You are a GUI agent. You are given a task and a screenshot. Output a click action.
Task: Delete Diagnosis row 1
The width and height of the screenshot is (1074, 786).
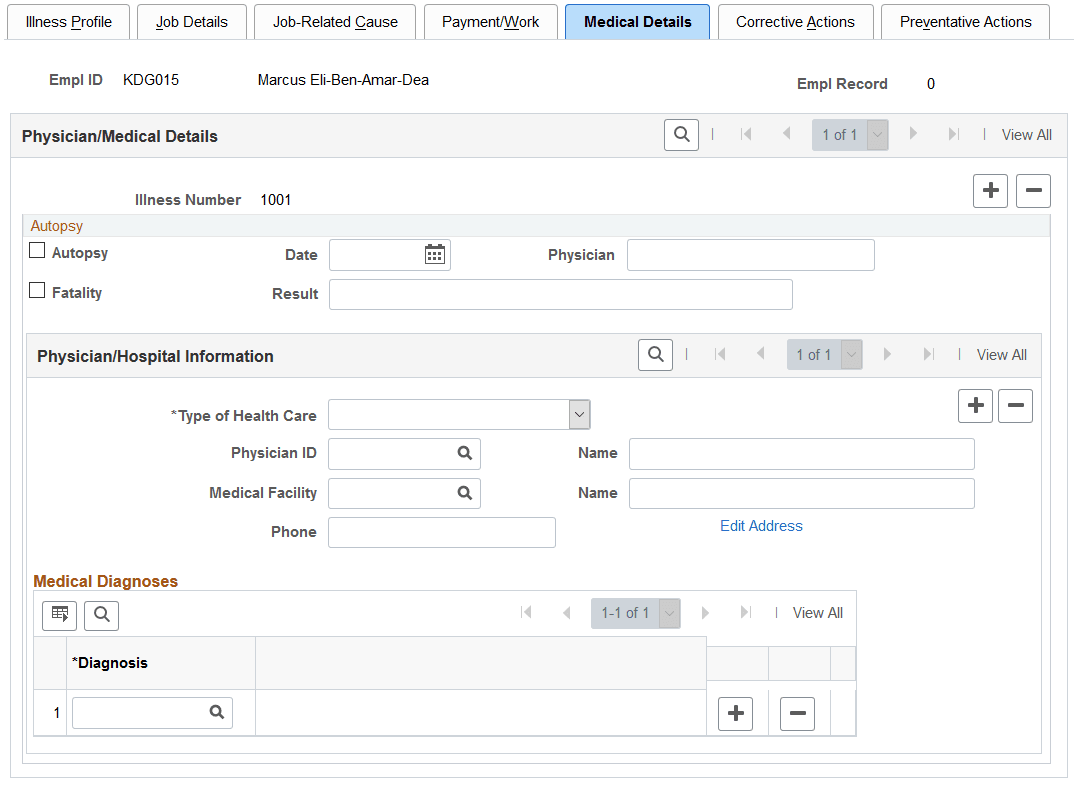[x=797, y=713]
